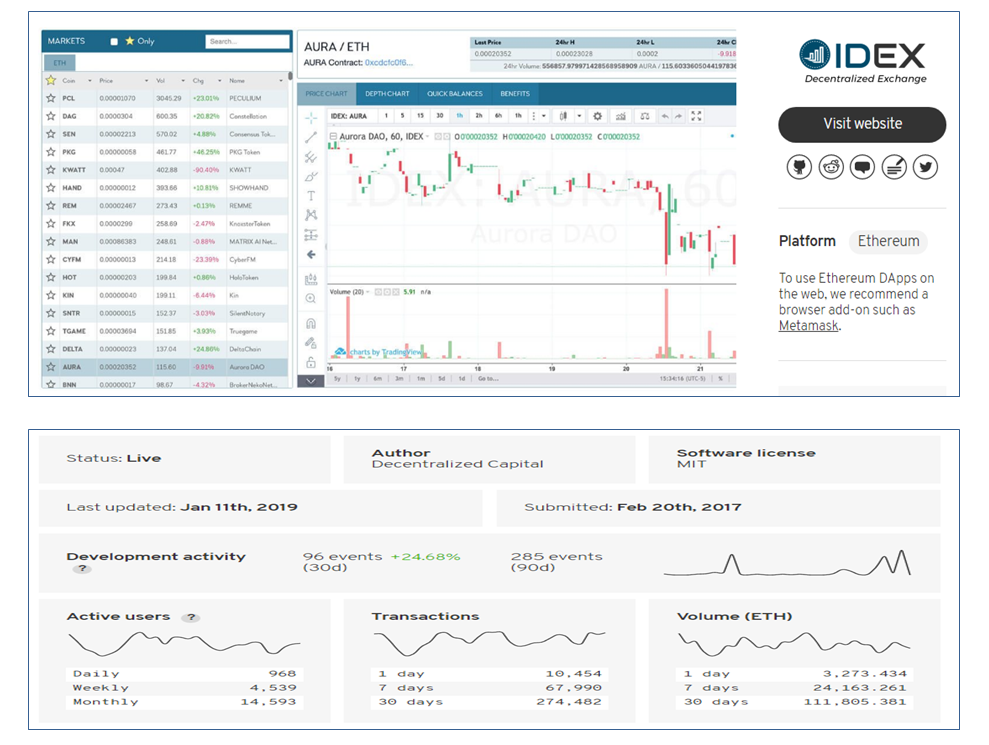Favorite the AURA coin star
The image size is (989, 745).
pos(50,367)
